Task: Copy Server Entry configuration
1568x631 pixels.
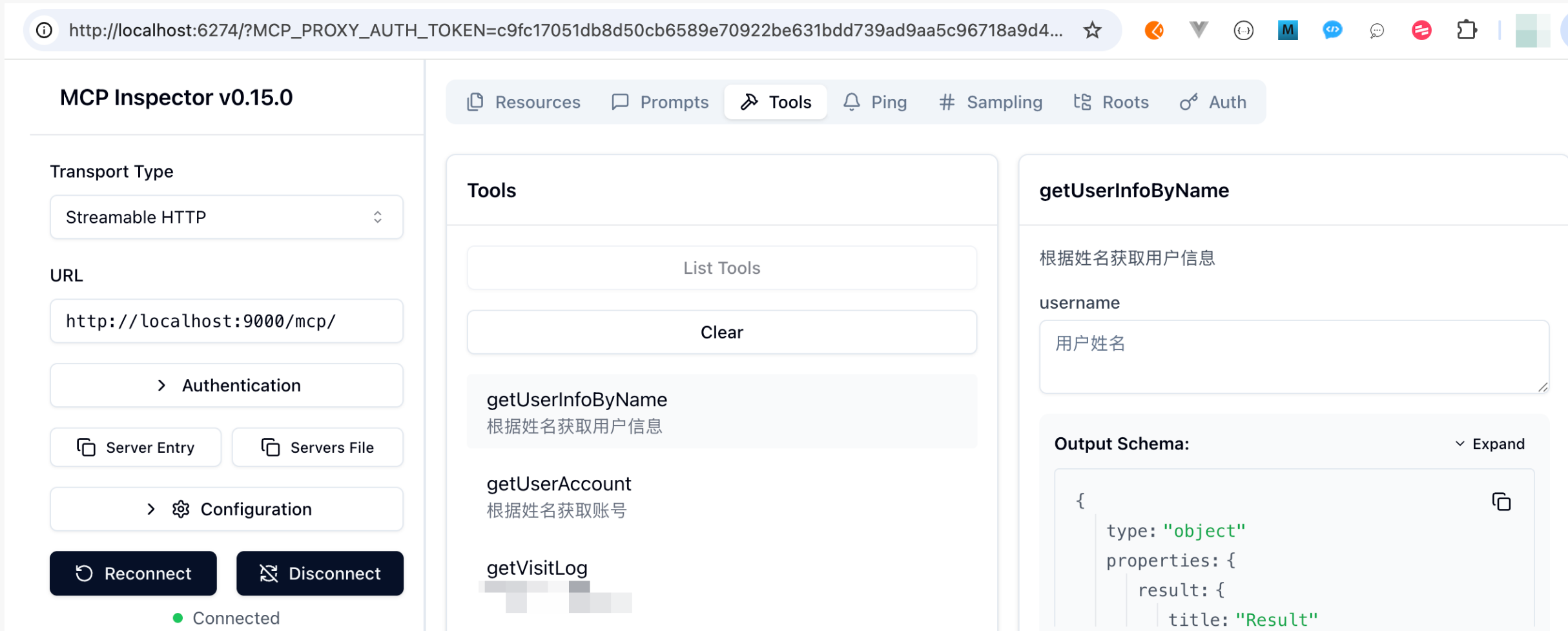Action: pos(136,448)
